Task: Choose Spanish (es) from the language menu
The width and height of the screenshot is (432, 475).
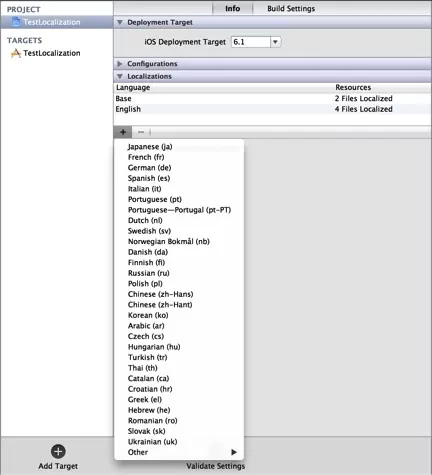Action: pos(179,178)
